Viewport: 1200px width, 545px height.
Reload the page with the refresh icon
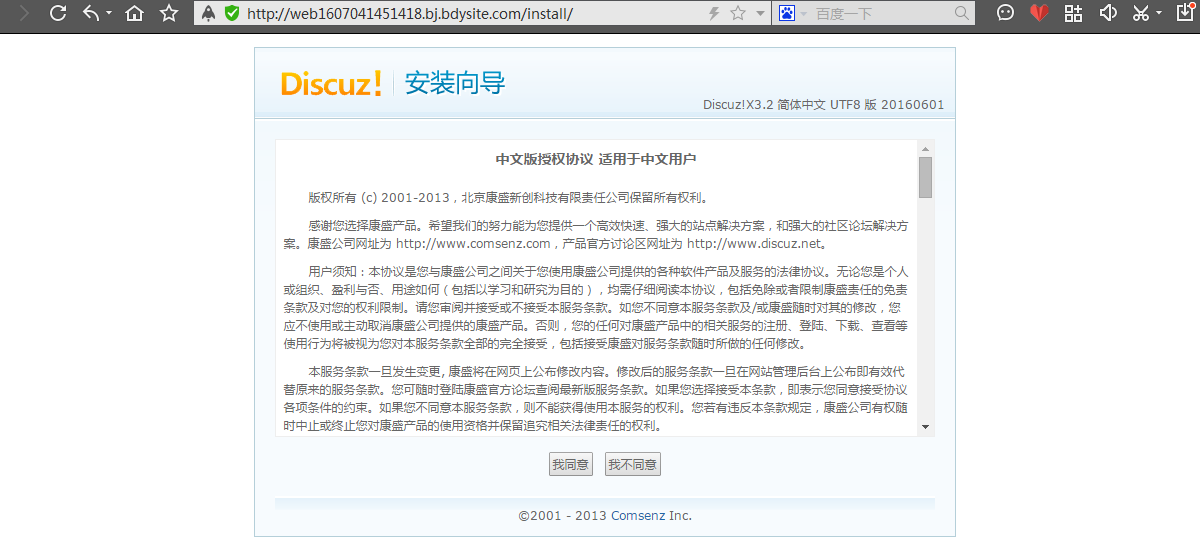point(58,14)
